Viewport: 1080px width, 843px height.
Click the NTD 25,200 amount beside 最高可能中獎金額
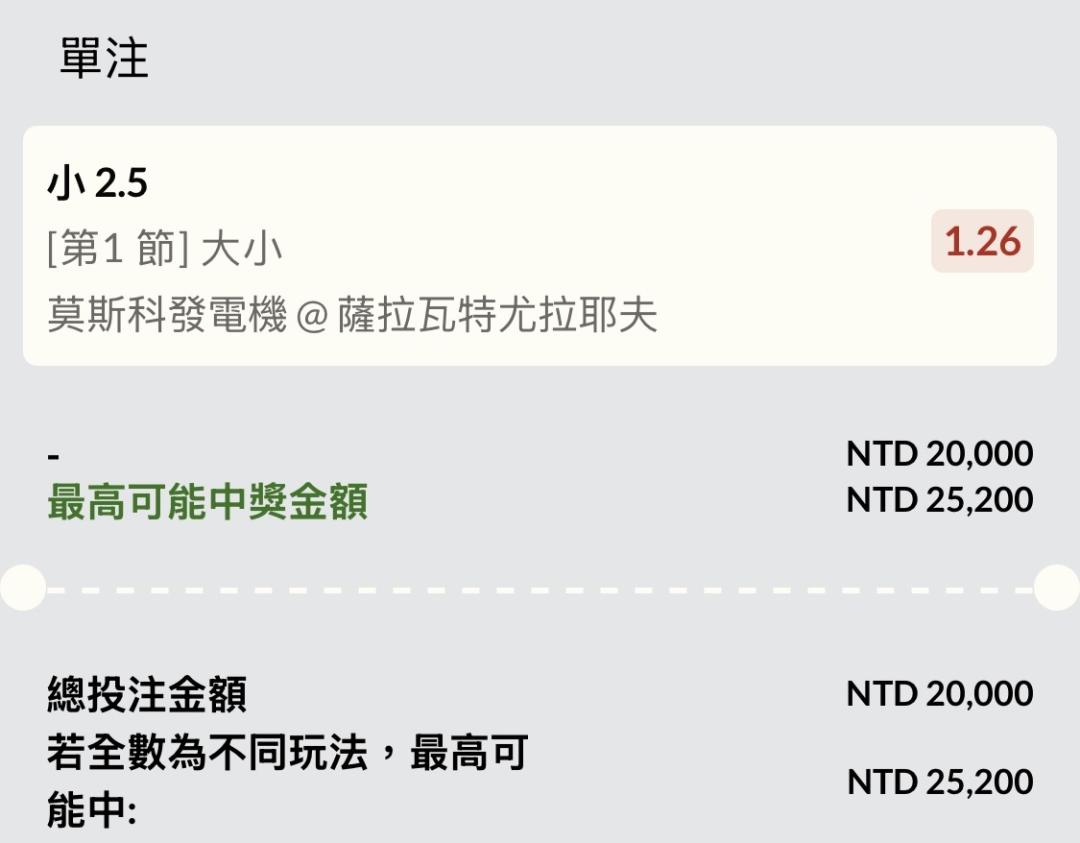click(939, 500)
